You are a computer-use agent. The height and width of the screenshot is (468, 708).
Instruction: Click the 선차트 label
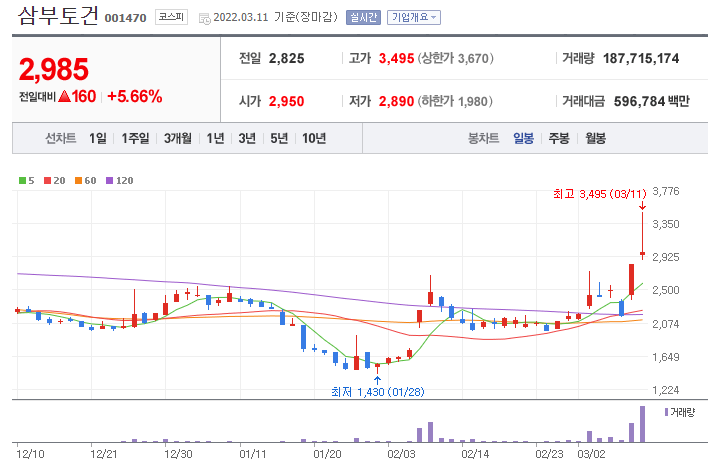coord(61,138)
